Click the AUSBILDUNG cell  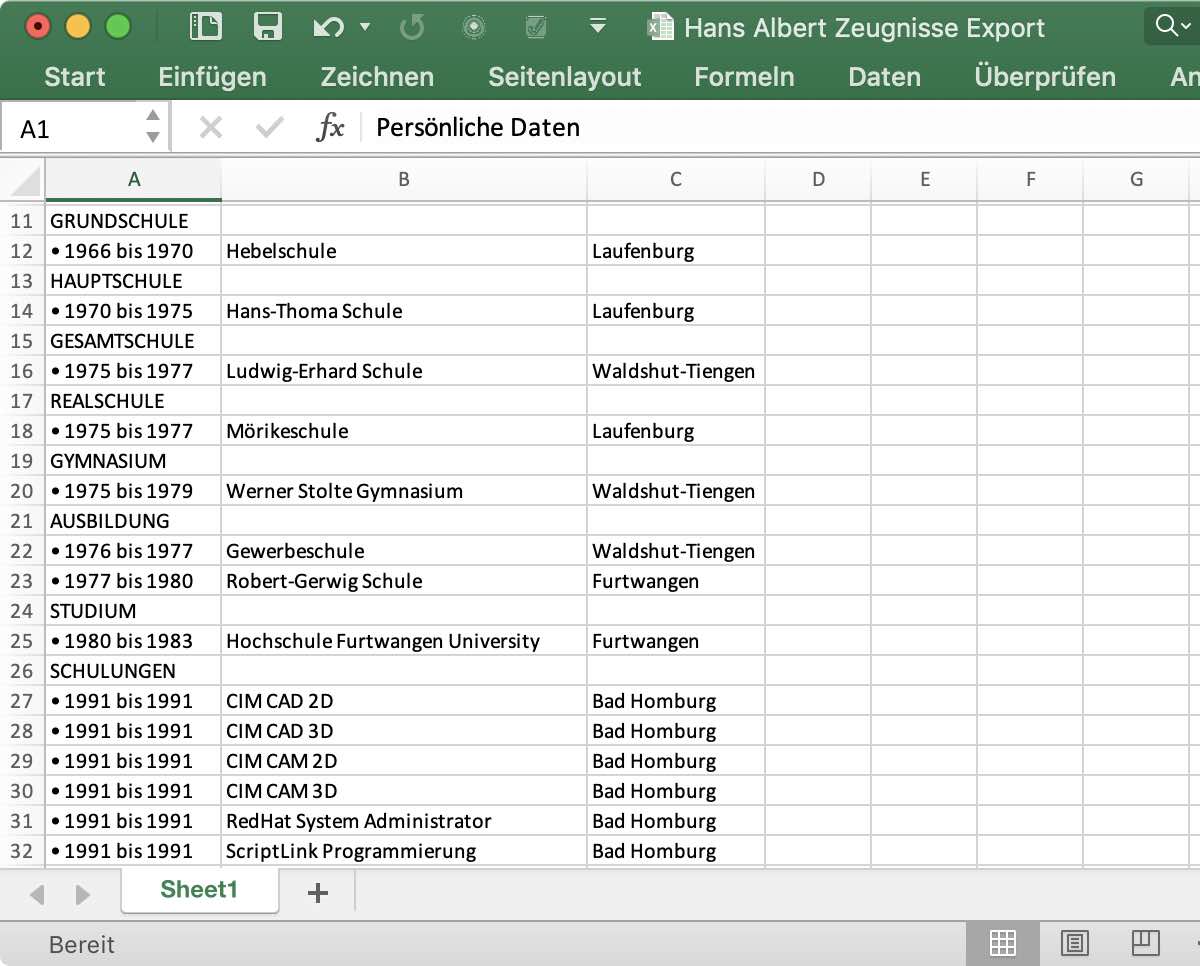[133, 521]
